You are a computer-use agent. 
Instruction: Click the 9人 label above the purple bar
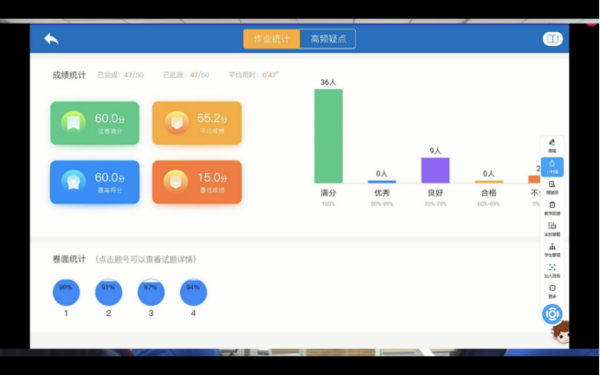(435, 151)
